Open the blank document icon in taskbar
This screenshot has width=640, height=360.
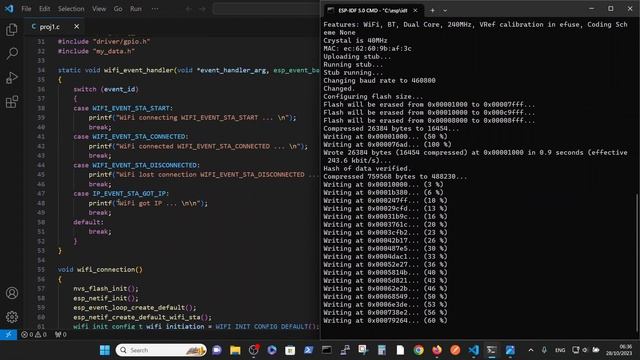[x=400, y=350]
